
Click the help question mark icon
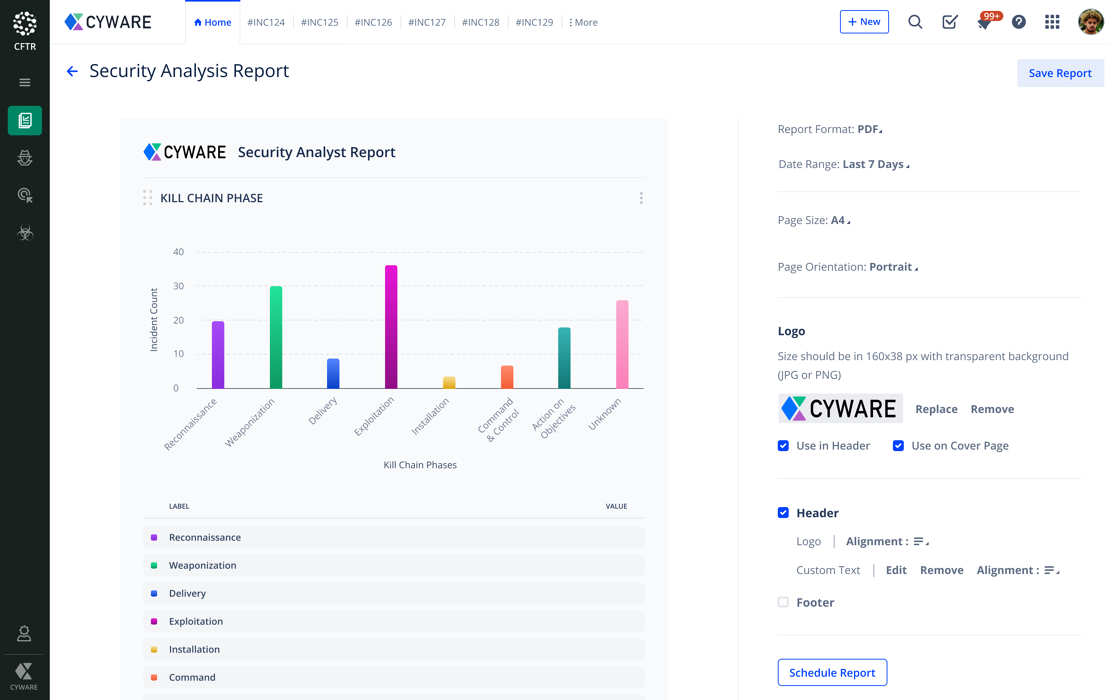pos(1018,22)
